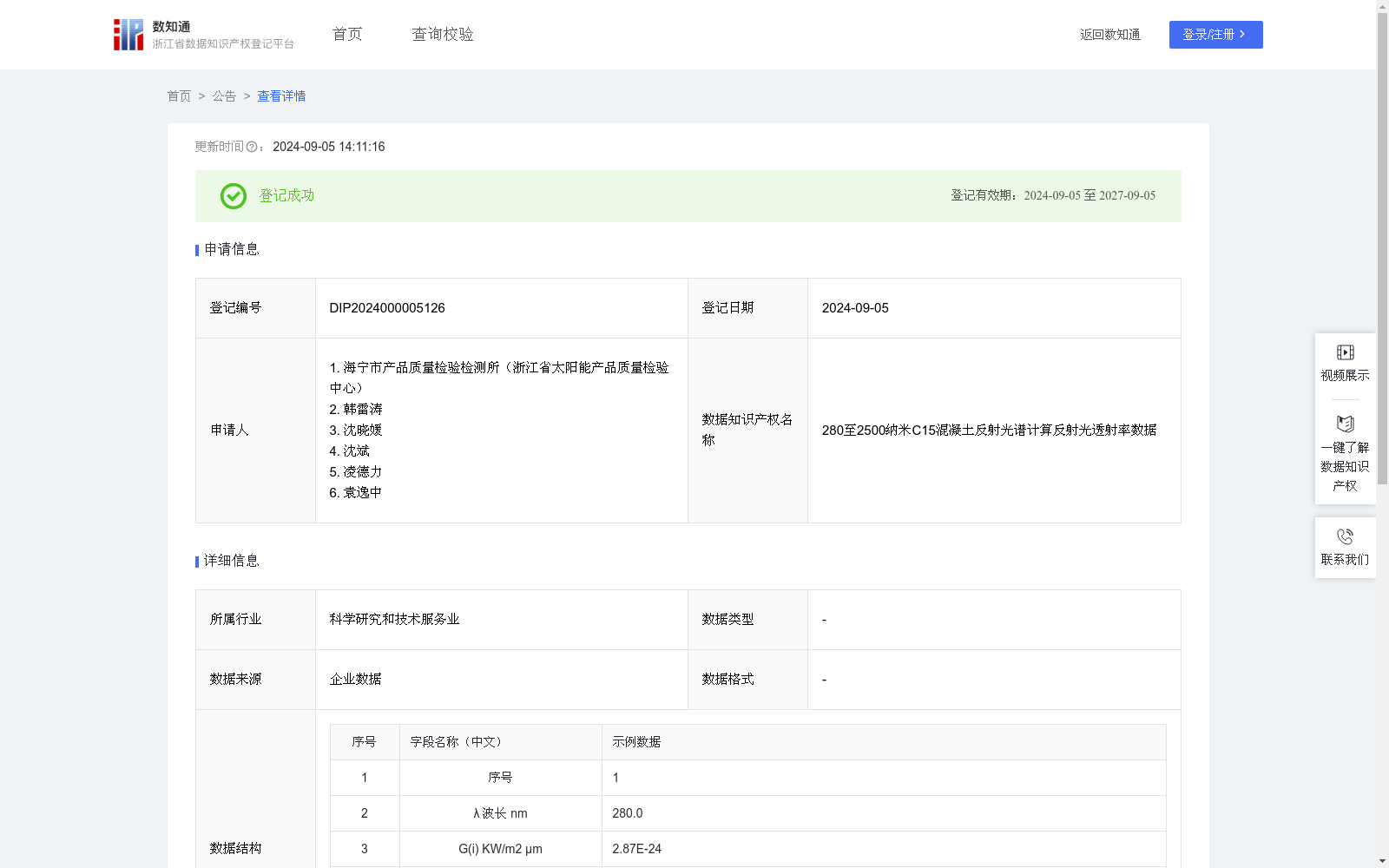The image size is (1389, 868).
Task: Click the 数知通 platform logo
Action: tap(203, 35)
